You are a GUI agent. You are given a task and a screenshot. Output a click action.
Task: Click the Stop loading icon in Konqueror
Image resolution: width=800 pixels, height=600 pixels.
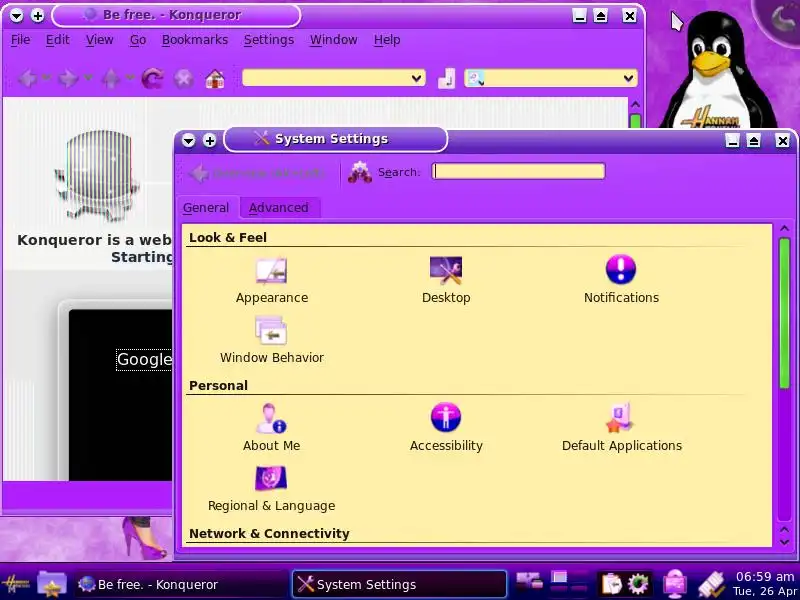184,79
